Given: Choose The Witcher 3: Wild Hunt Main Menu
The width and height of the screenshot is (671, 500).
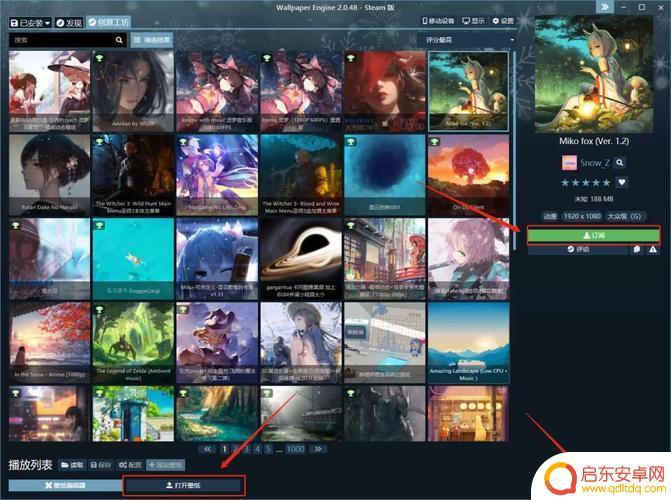Looking at the screenshot, I should pos(134,175).
